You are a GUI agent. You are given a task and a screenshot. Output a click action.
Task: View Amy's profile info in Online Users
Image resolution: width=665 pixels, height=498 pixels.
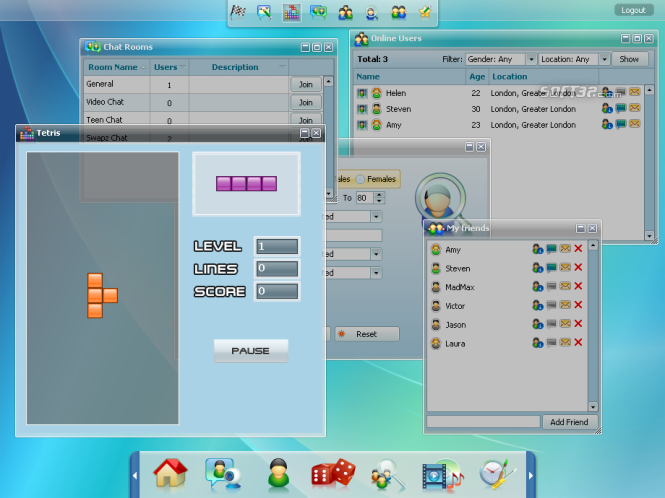(607, 124)
